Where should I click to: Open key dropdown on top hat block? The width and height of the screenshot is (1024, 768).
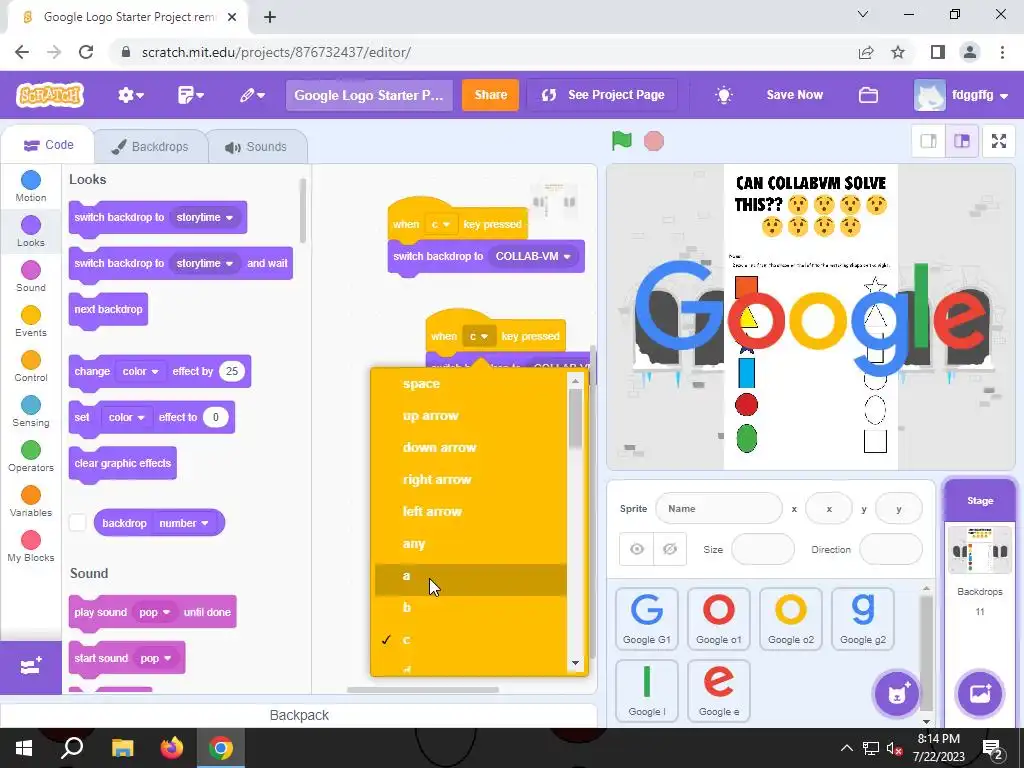[441, 224]
